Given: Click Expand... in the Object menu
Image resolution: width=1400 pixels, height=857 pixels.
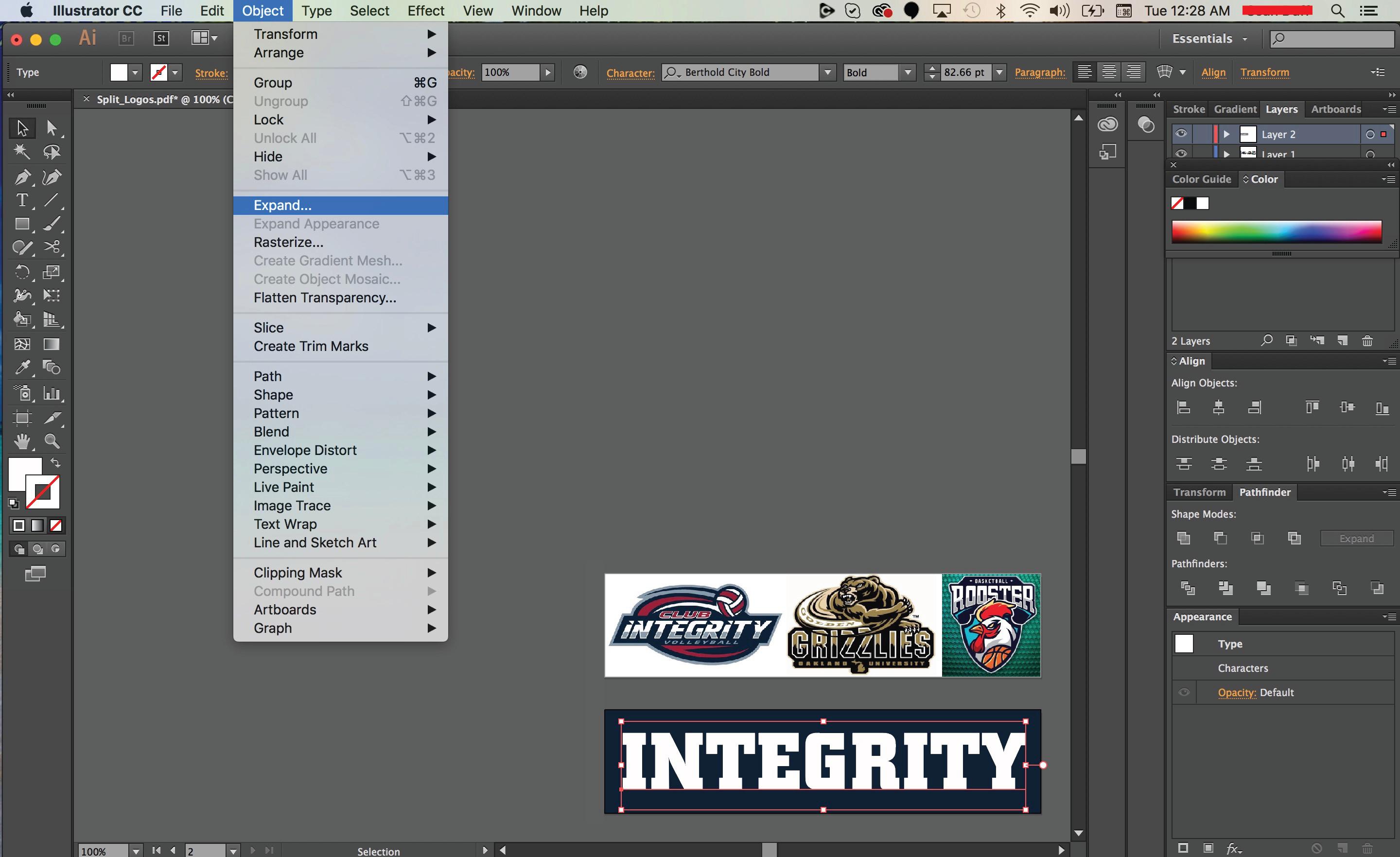Looking at the screenshot, I should [x=283, y=205].
